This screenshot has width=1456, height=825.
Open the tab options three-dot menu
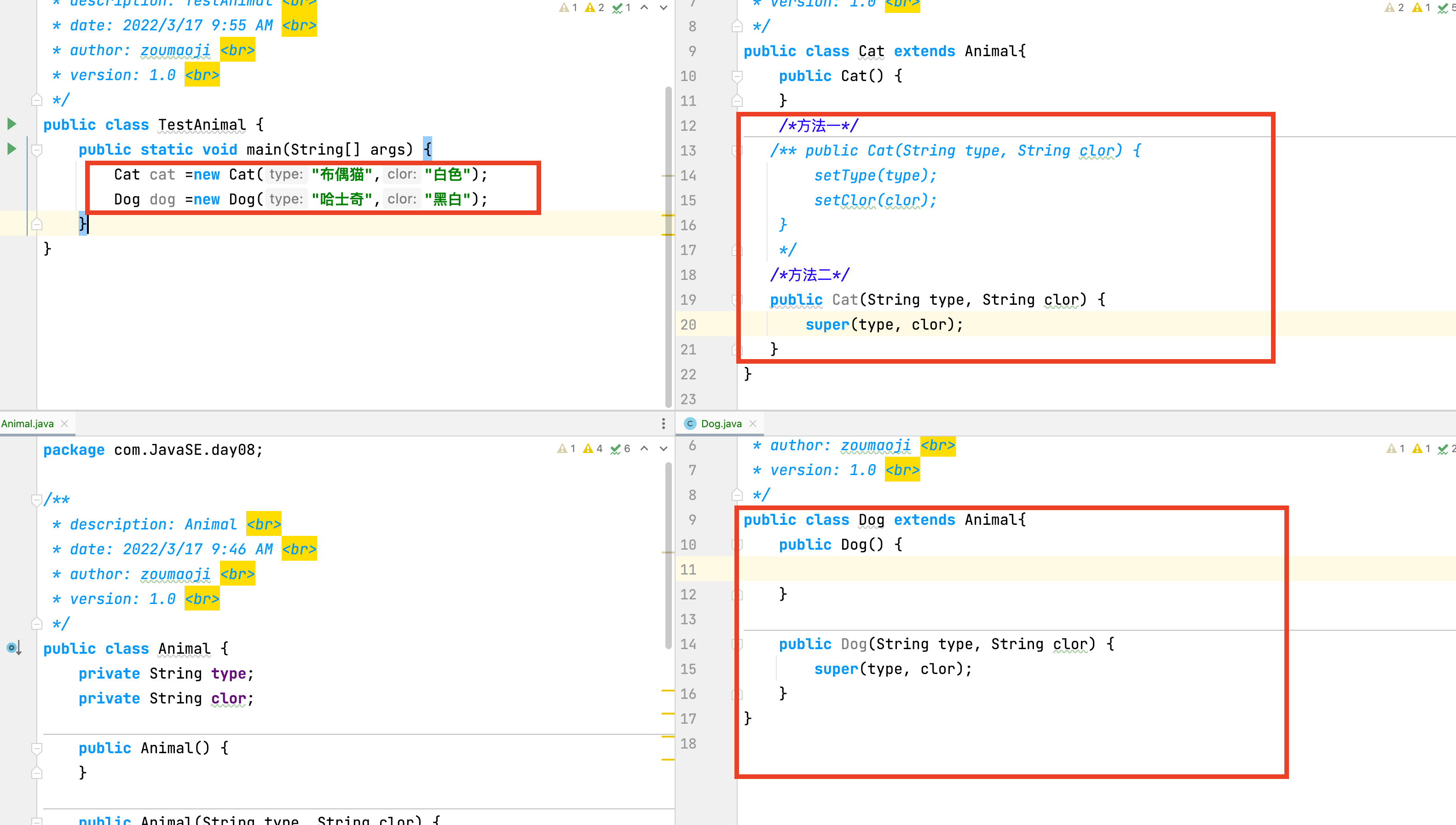(x=663, y=423)
